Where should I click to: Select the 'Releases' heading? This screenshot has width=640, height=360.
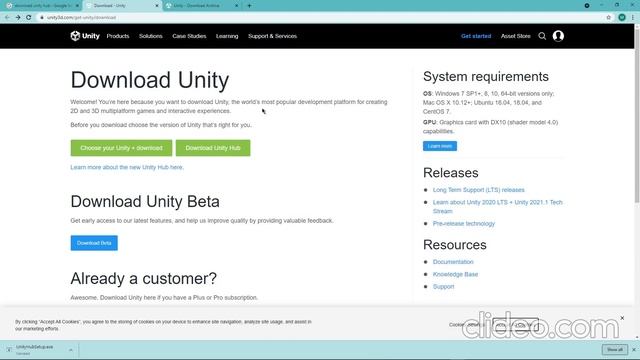click(x=451, y=173)
